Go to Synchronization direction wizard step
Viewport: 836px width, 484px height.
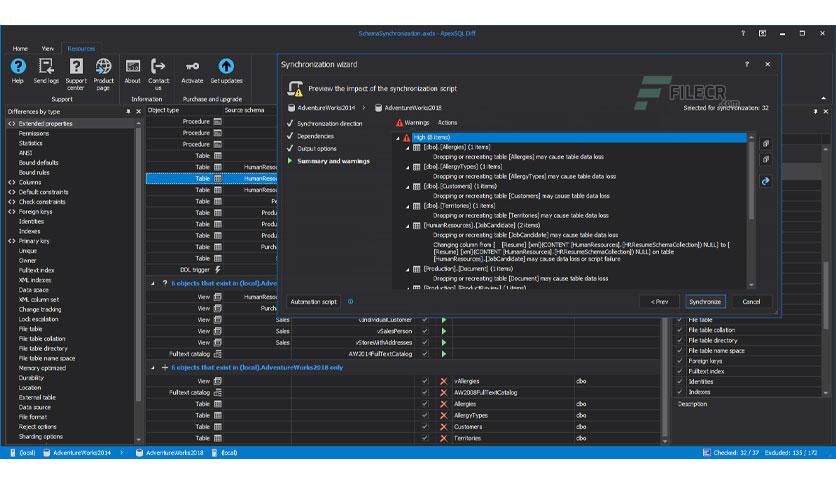pos(329,124)
